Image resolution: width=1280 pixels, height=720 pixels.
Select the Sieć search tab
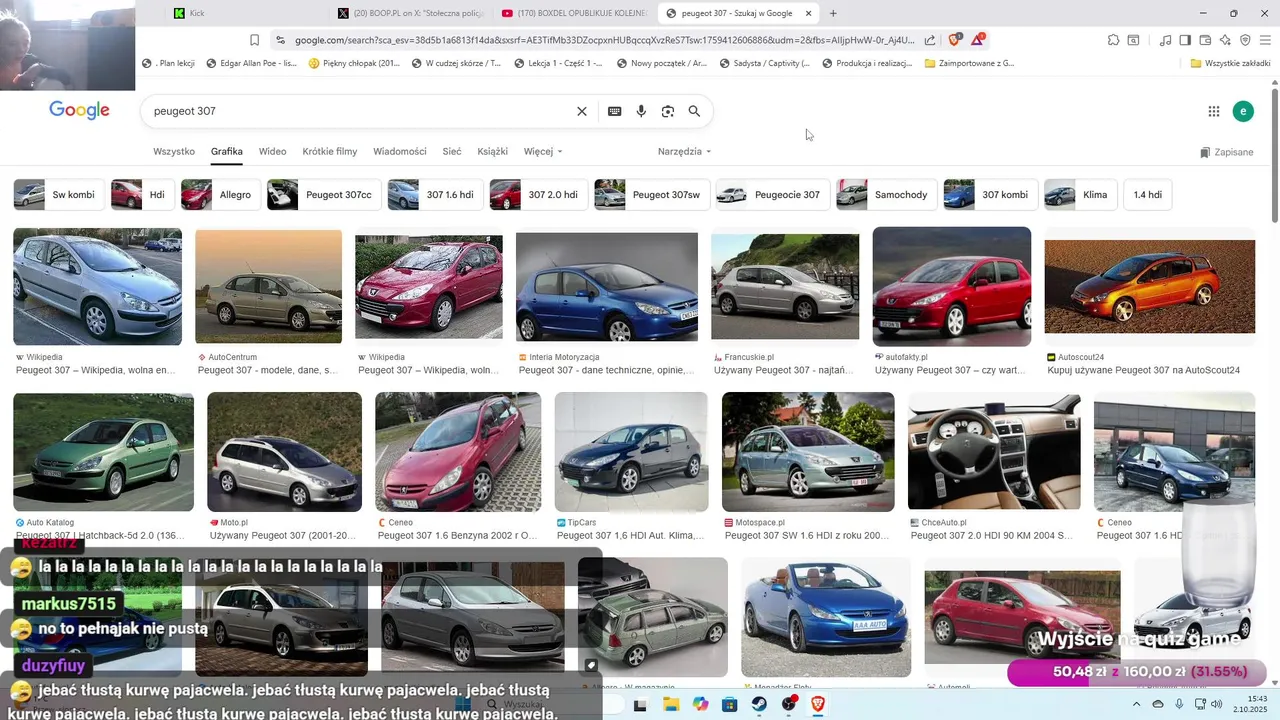452,152
